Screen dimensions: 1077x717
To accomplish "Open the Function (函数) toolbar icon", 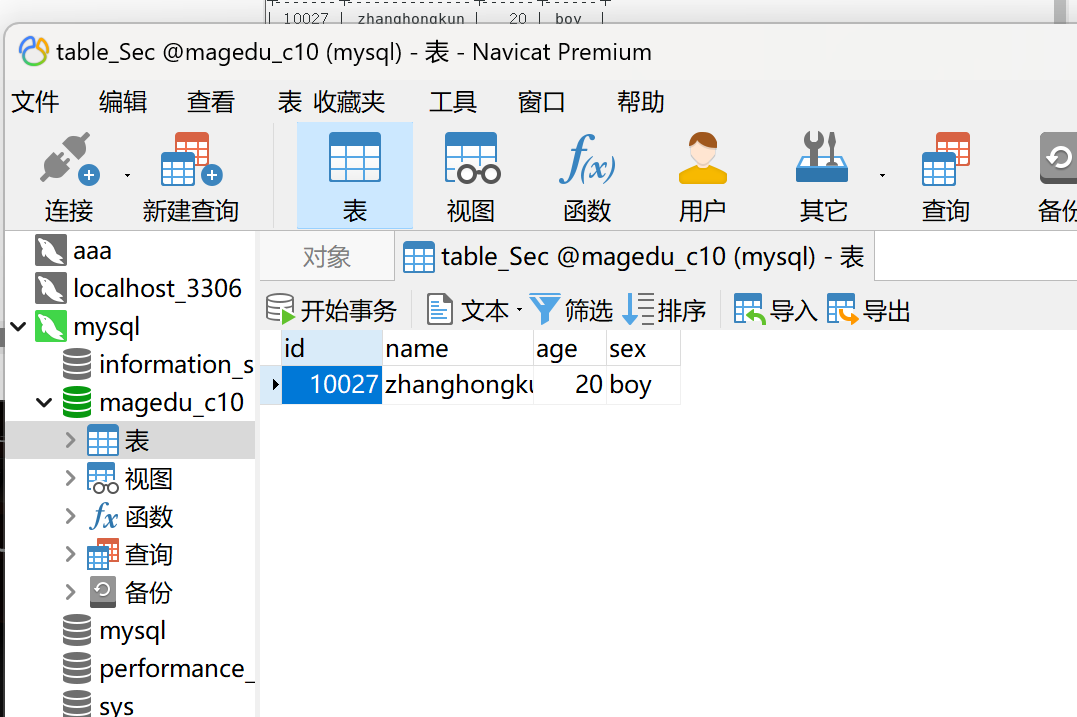I will pos(587,177).
